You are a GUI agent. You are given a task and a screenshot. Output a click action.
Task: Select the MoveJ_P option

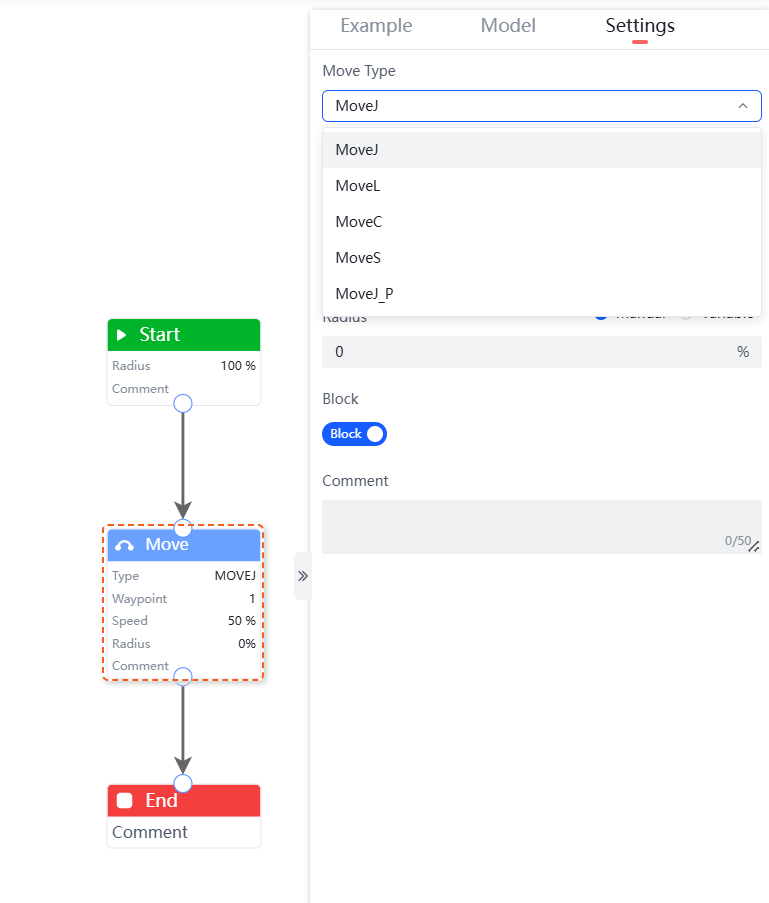click(x=364, y=294)
